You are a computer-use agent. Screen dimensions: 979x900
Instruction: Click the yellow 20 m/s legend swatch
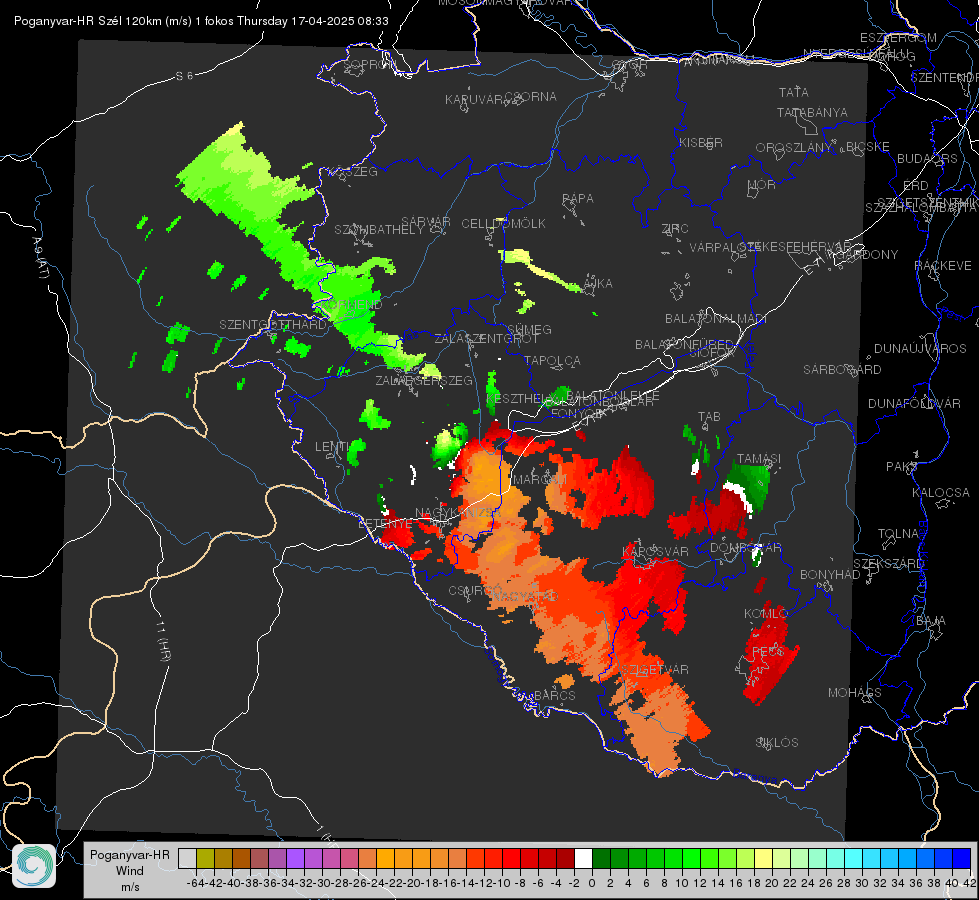click(764, 859)
